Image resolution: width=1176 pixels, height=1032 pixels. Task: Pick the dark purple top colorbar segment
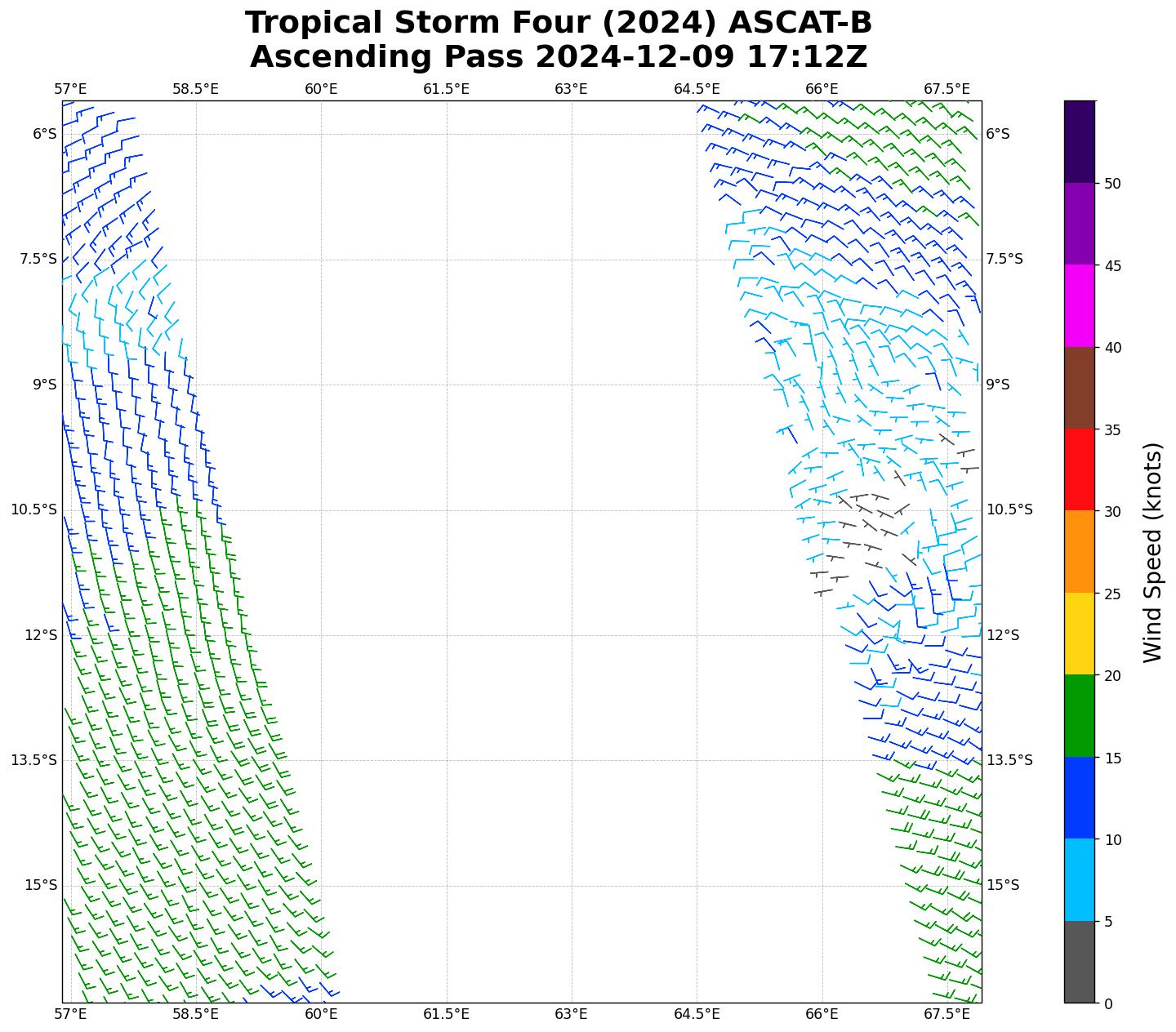tap(1079, 141)
